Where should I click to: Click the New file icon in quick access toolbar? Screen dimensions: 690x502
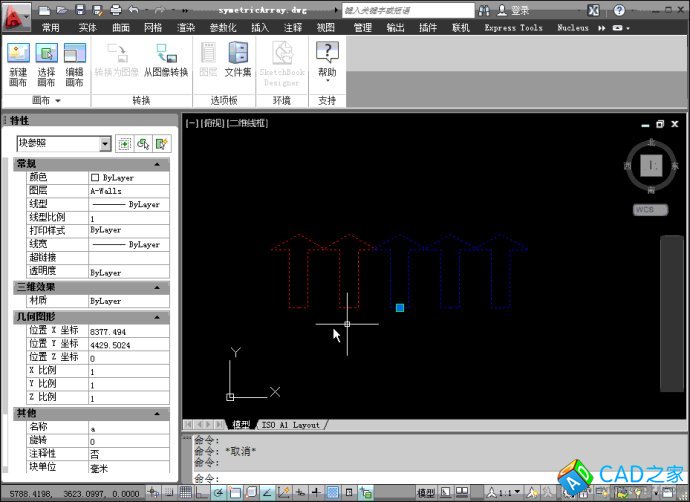(x=44, y=10)
